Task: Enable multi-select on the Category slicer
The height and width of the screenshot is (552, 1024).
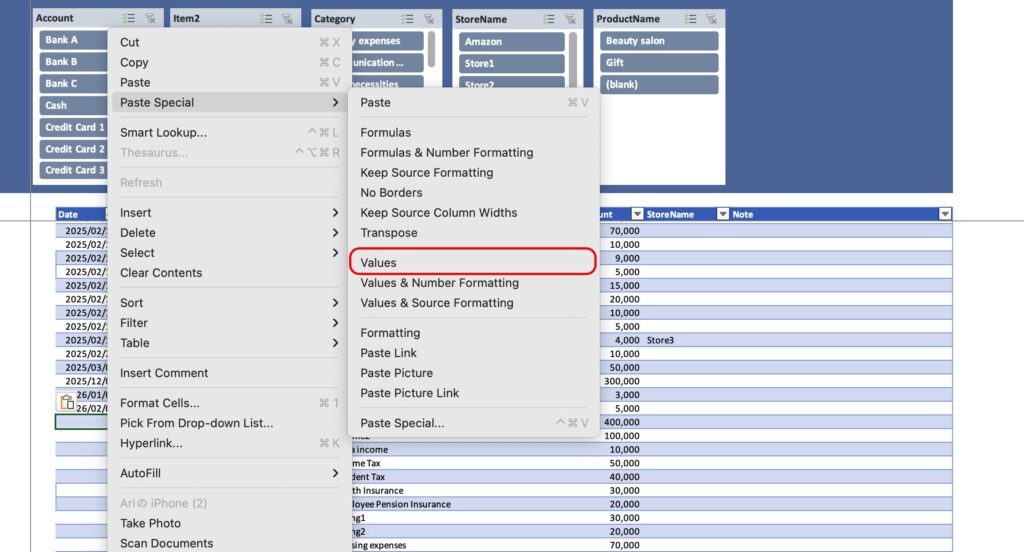Action: click(408, 18)
